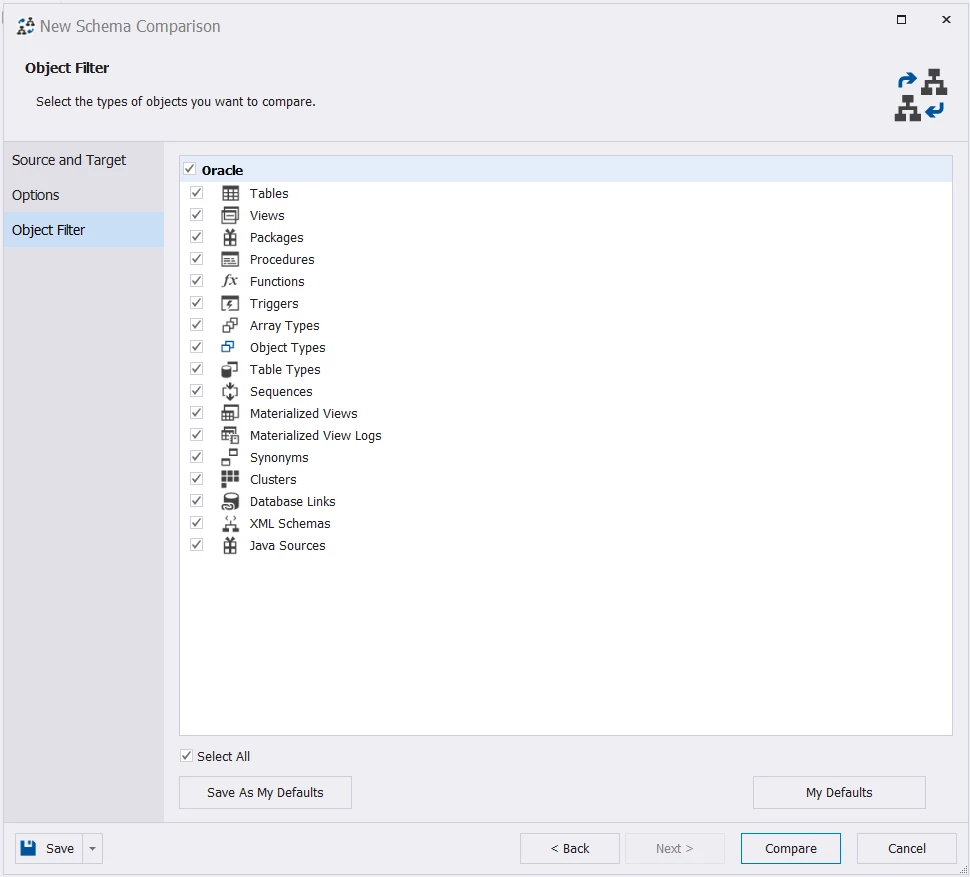Uncheck the Synonyms checkbox
Viewport: 970px width, 877px height.
pyautogui.click(x=197, y=457)
